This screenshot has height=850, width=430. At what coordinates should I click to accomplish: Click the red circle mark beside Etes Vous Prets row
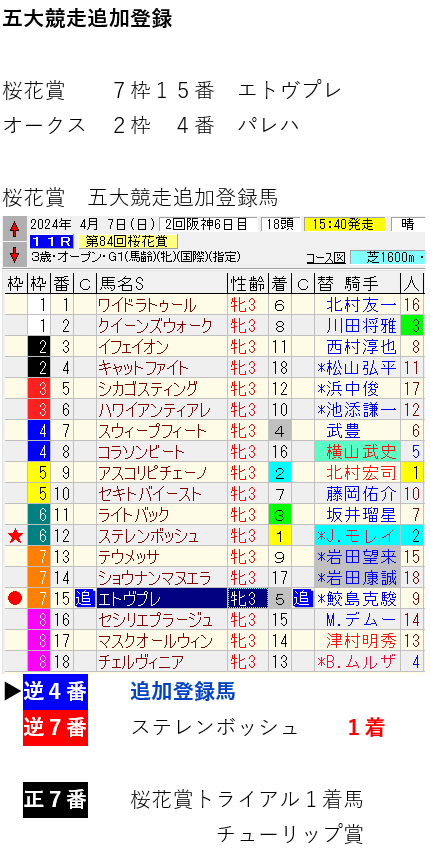click(x=15, y=598)
